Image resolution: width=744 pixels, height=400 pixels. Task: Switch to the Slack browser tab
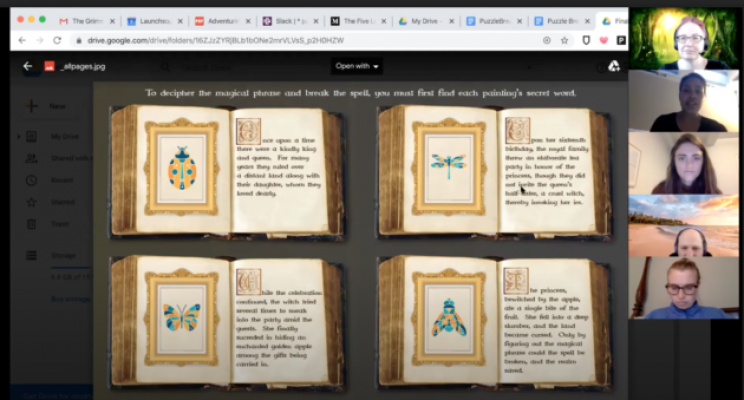click(289, 20)
